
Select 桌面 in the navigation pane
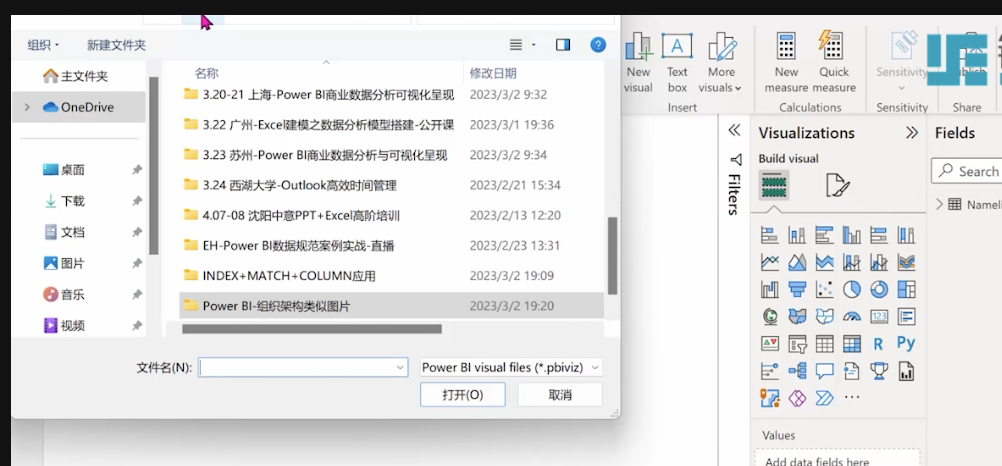pyautogui.click(x=64, y=170)
